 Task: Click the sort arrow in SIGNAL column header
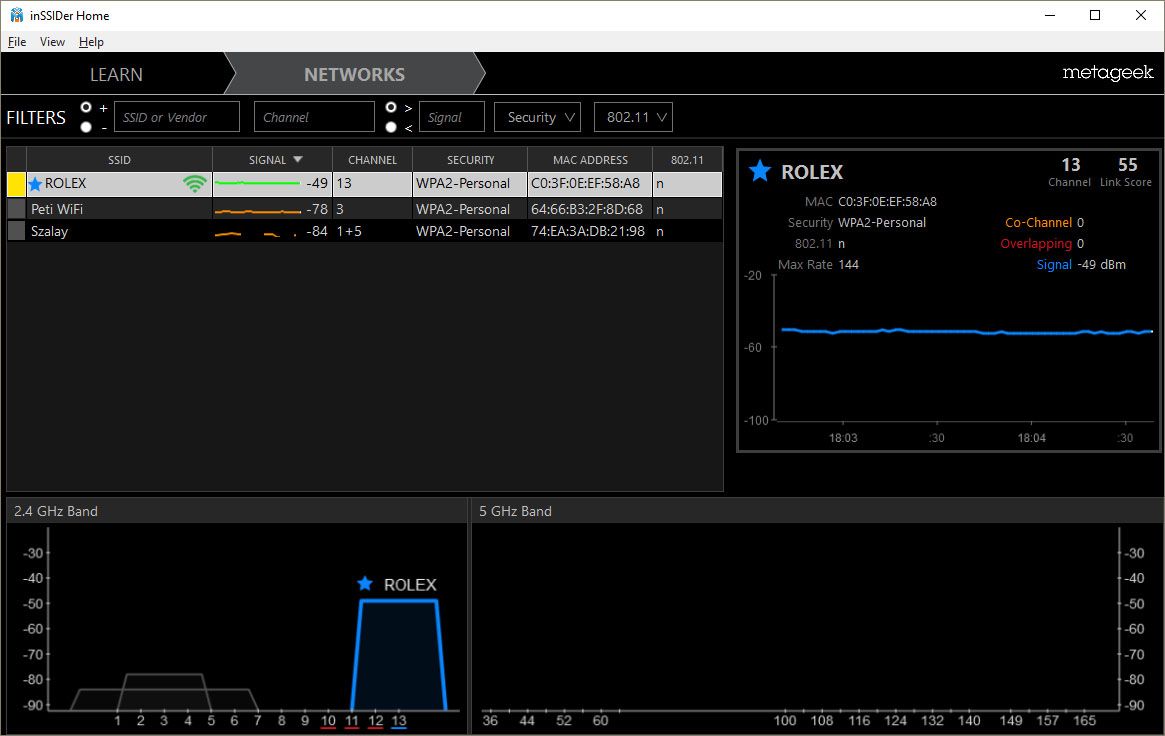tap(298, 160)
